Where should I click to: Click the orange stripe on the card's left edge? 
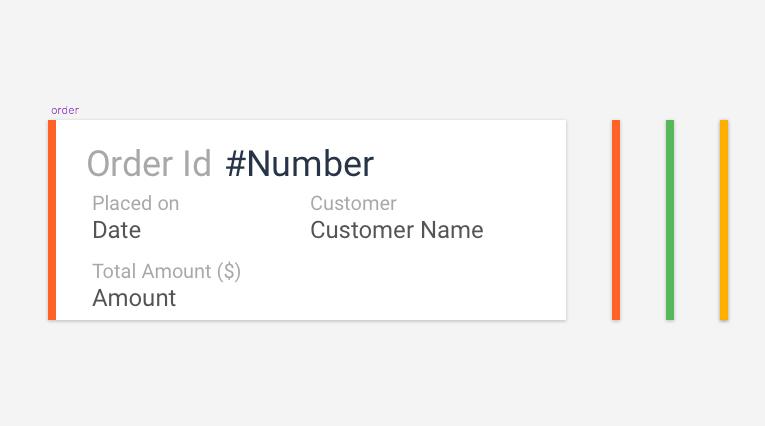(x=52, y=220)
